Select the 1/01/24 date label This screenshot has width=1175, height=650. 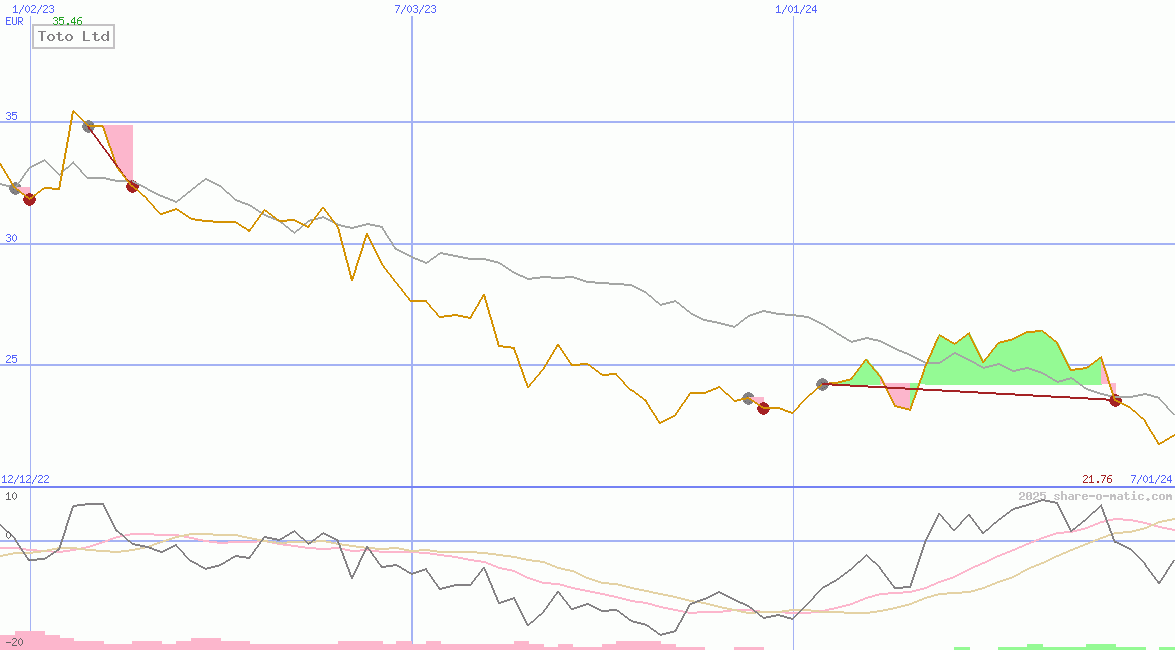coord(795,9)
